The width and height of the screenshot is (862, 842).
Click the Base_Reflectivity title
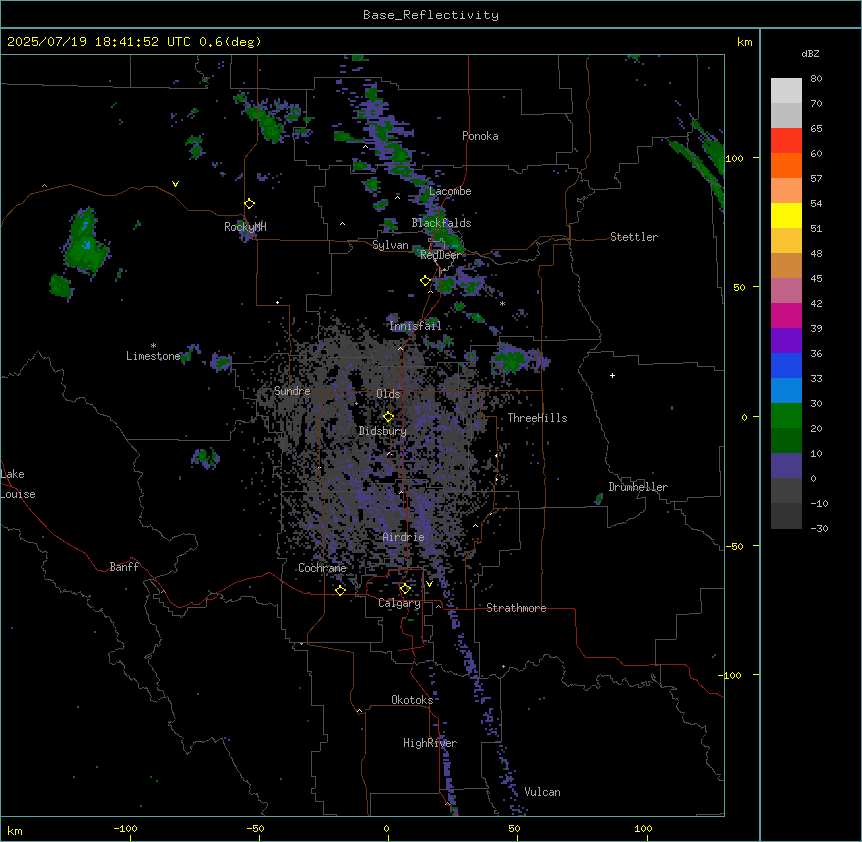tap(431, 15)
